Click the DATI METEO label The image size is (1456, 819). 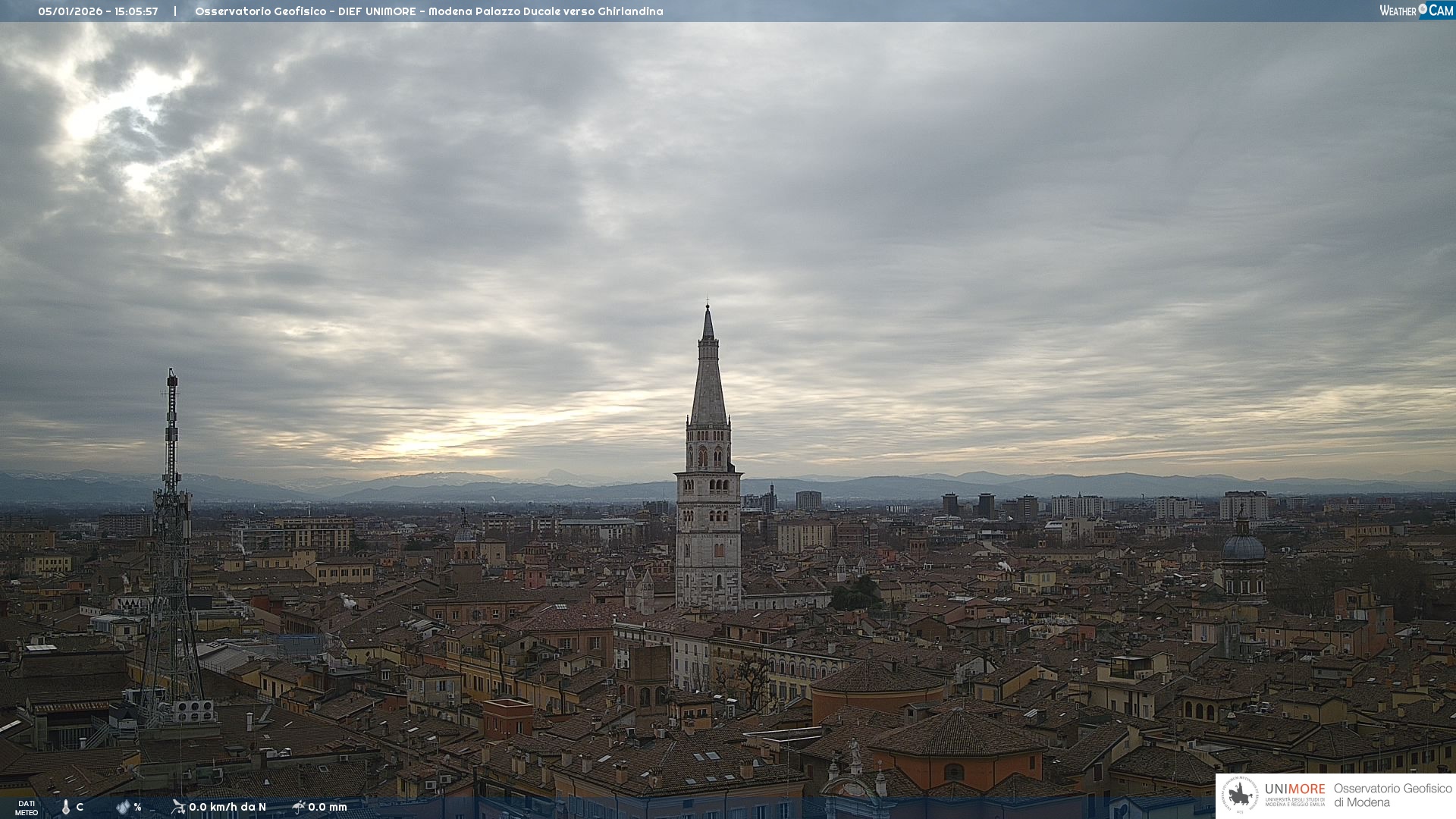click(27, 808)
